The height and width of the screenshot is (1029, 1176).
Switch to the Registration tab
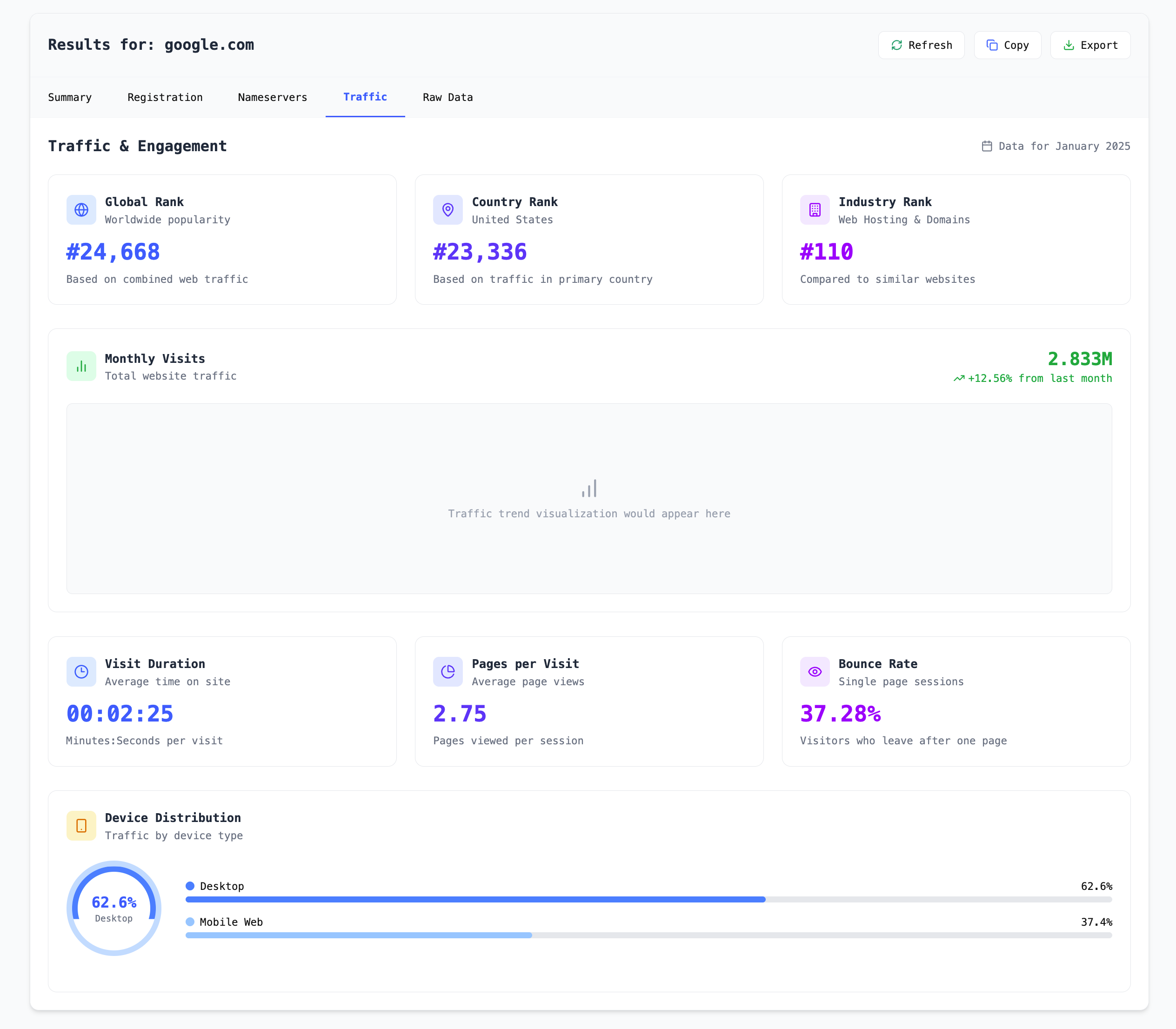tap(165, 97)
